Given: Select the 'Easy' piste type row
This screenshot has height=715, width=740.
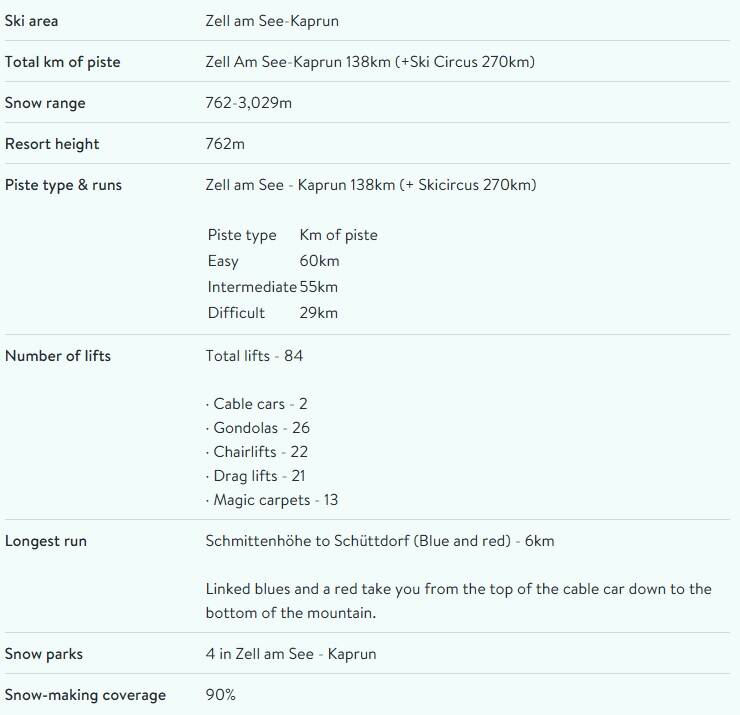Looking at the screenshot, I should (223, 261).
